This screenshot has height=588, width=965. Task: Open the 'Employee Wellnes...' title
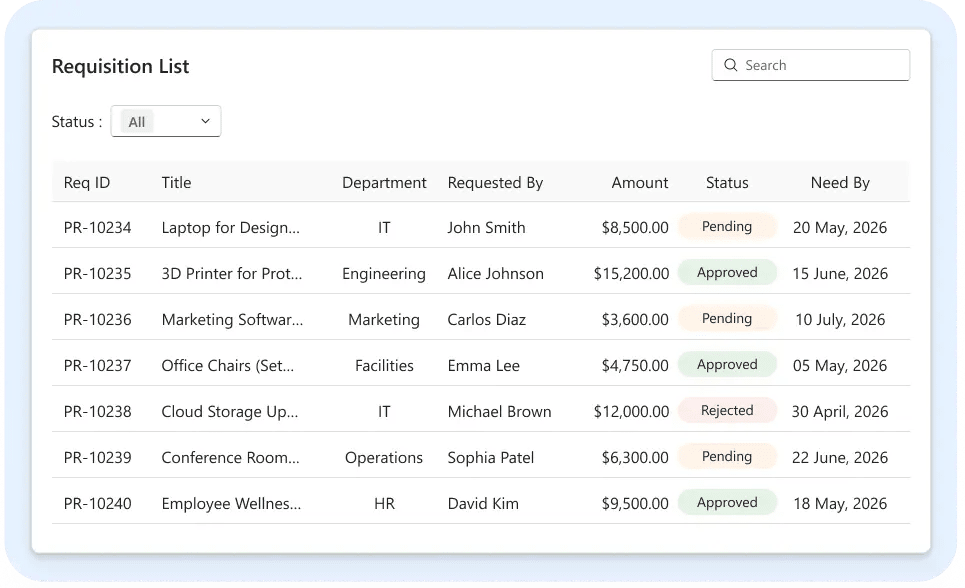pos(231,504)
